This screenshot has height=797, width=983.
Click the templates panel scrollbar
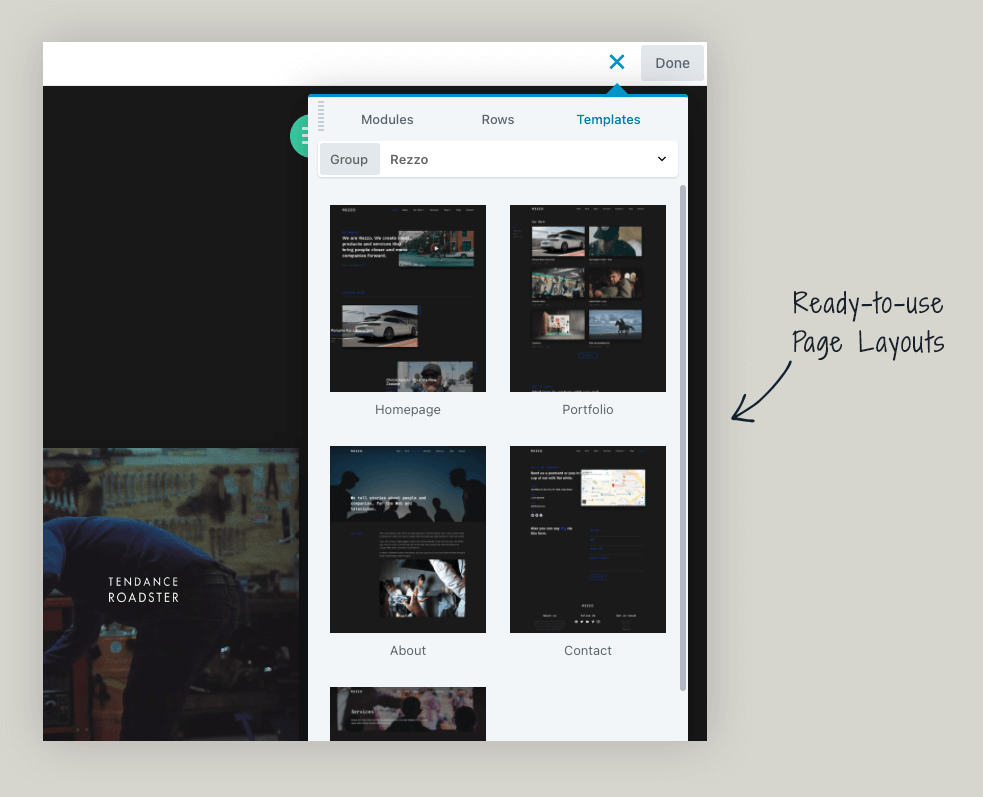point(683,438)
